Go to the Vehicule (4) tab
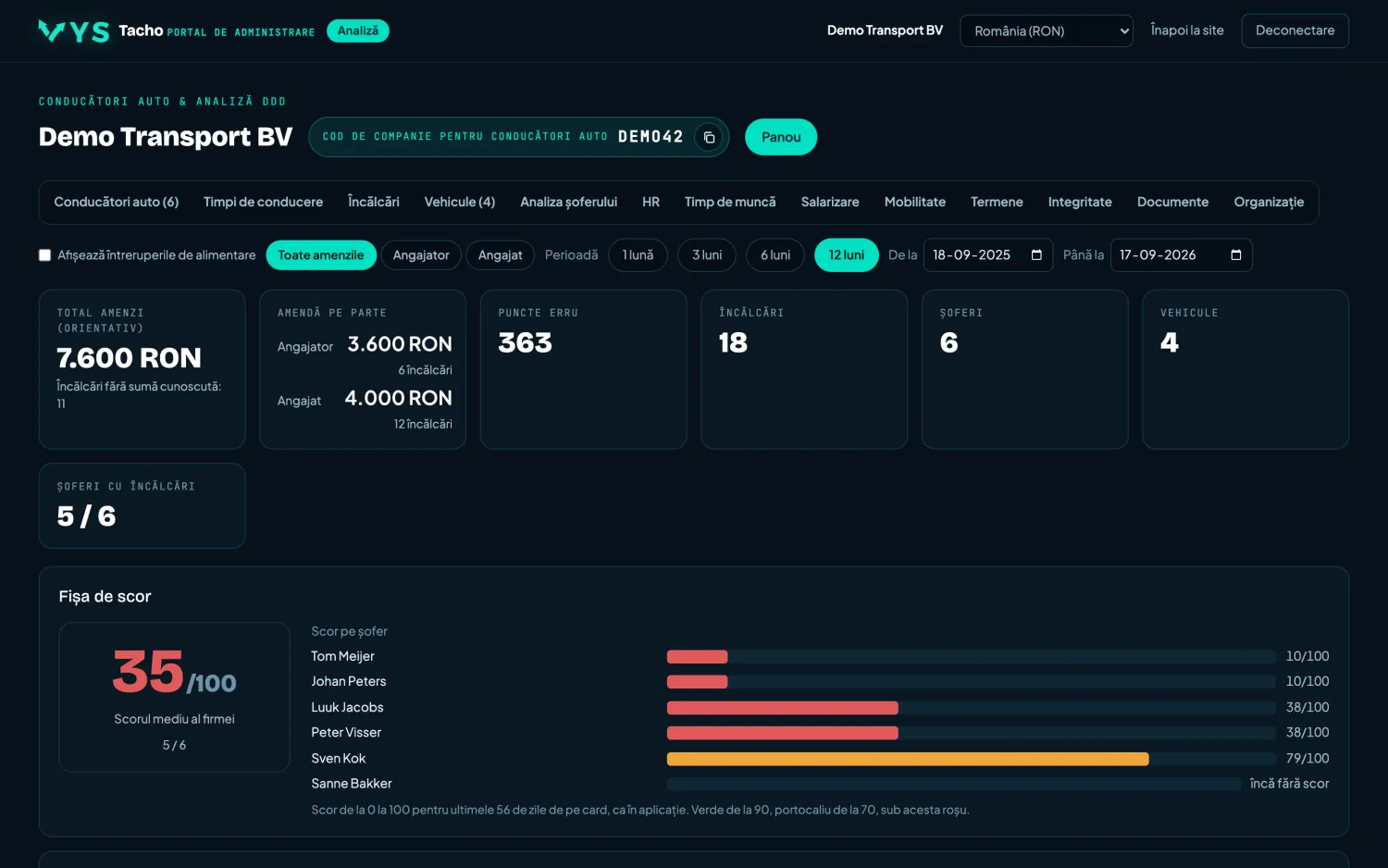1388x868 pixels. pyautogui.click(x=460, y=202)
